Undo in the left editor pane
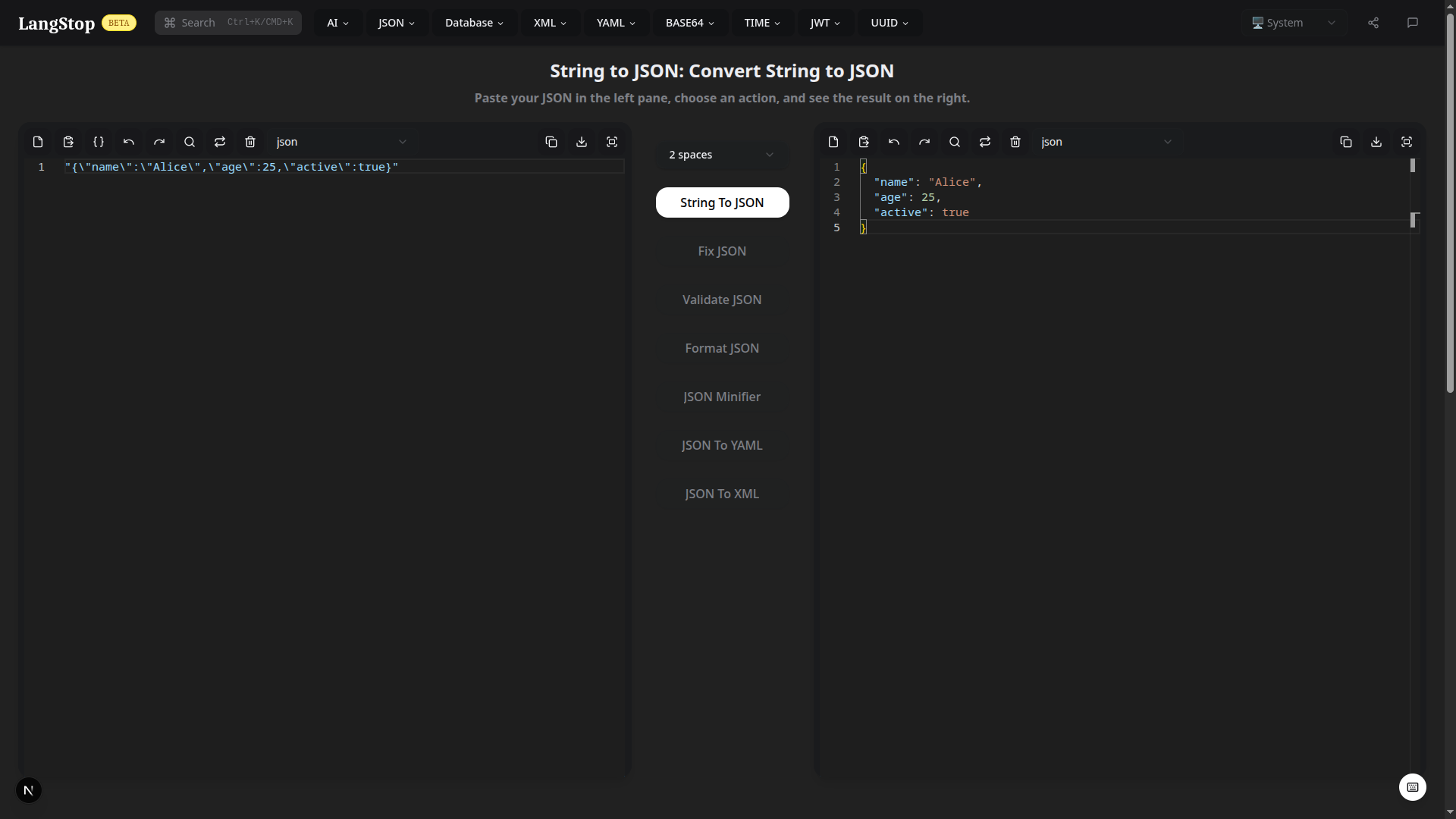 pos(129,142)
